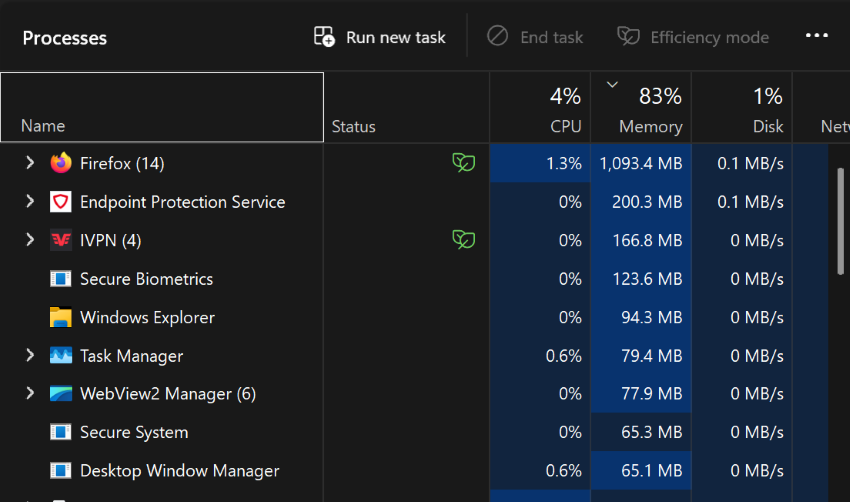Screen dimensions: 850x502
Task: Sort processes by CPU column
Action: 540,107
